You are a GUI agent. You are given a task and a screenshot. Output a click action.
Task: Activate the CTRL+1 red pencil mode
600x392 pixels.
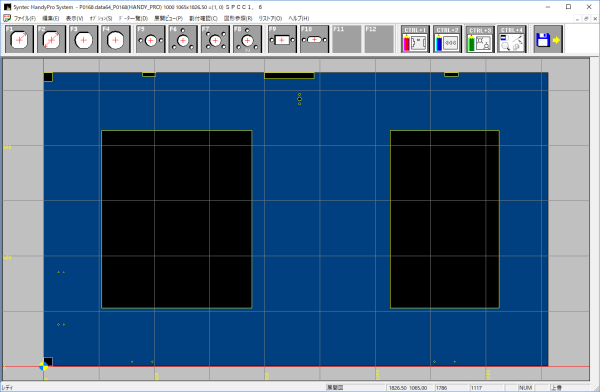(x=416, y=39)
